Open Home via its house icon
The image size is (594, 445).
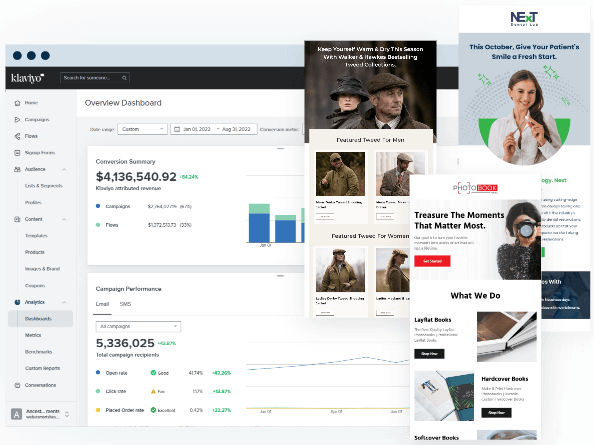pos(17,103)
